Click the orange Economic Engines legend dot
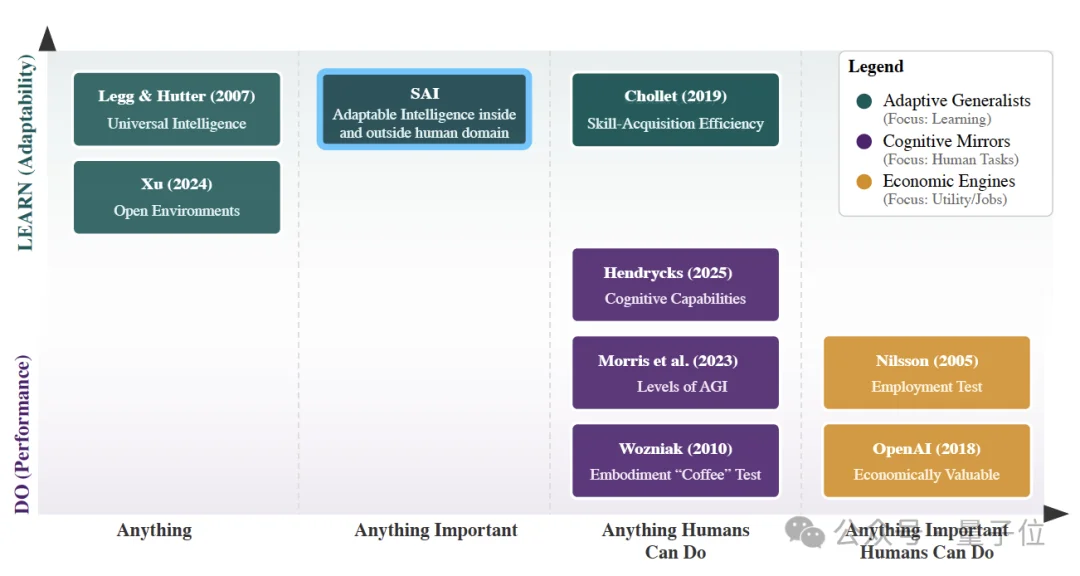This screenshot has height=576, width=1080. pos(865,181)
